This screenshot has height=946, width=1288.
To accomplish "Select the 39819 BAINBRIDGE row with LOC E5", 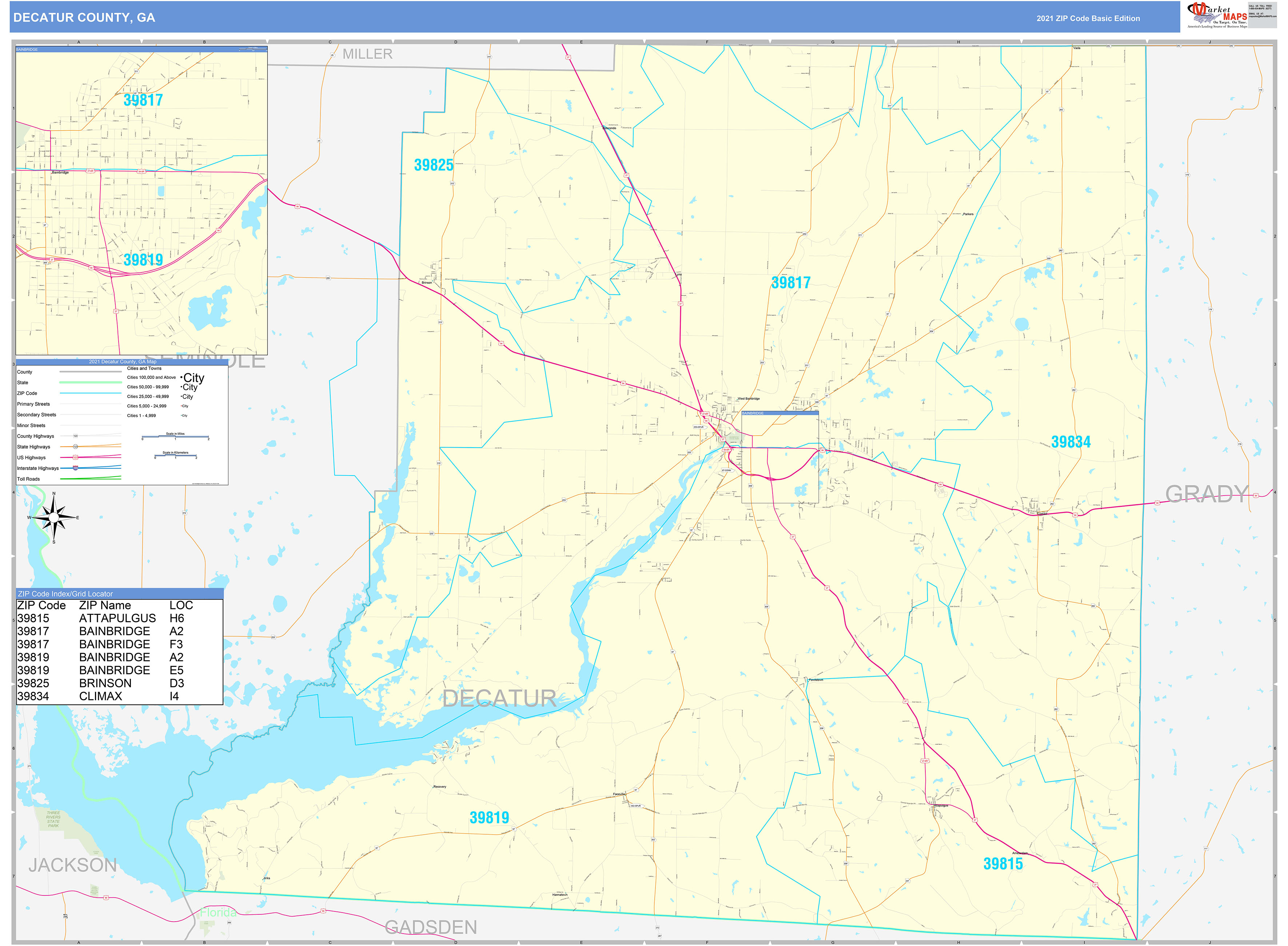I will point(119,670).
